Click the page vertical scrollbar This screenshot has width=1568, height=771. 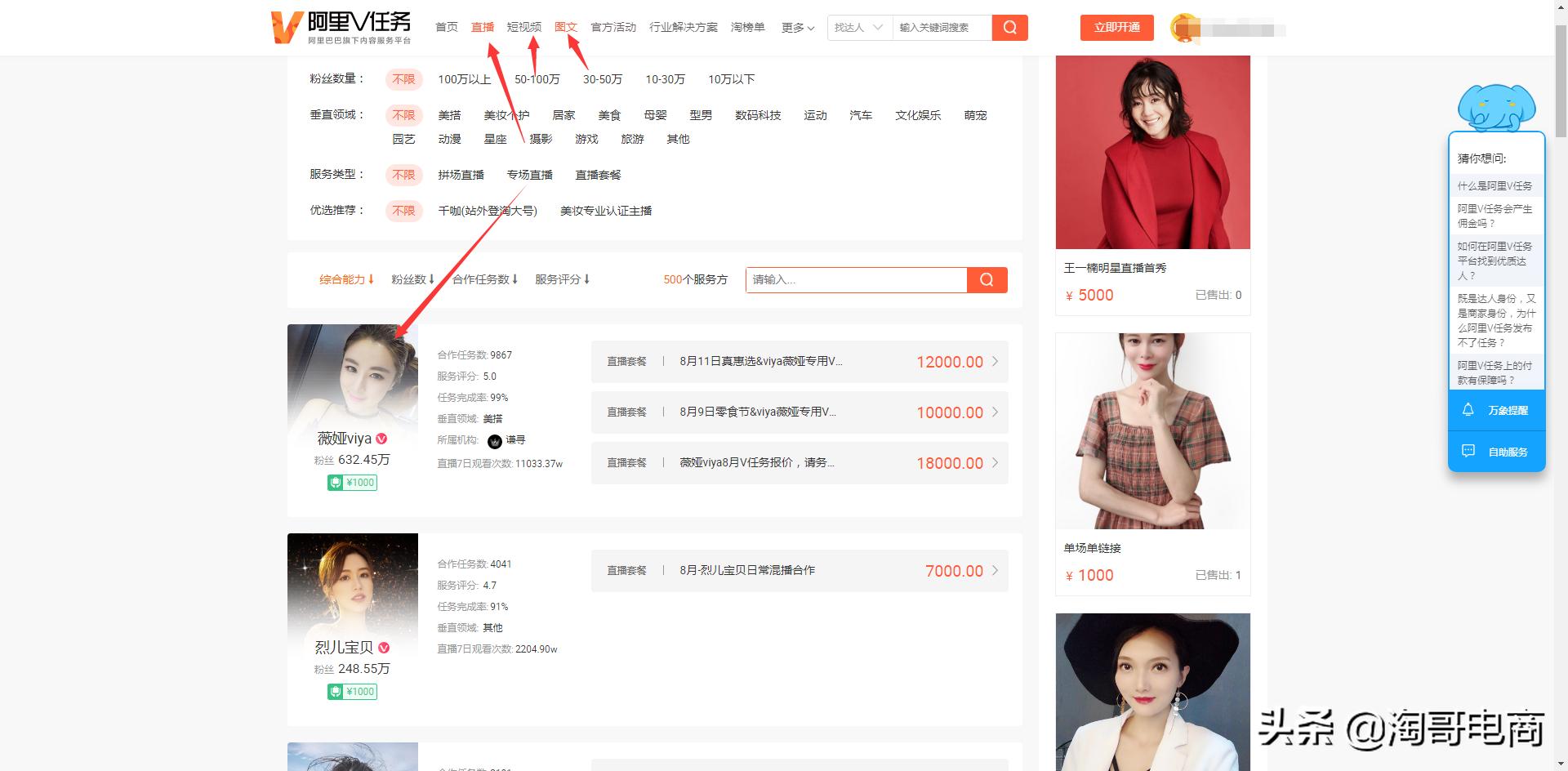click(1561, 82)
